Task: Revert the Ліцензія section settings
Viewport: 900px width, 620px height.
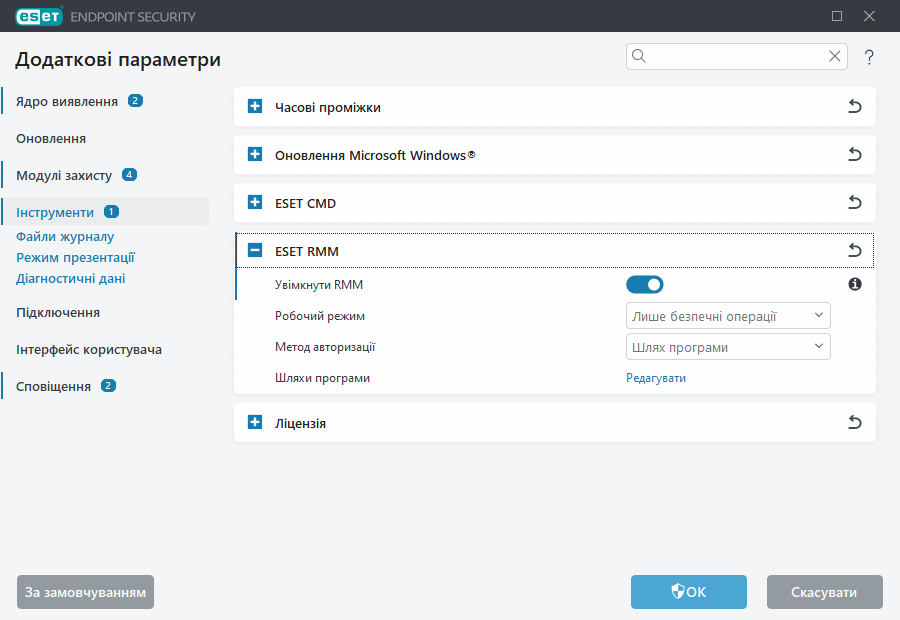Action: click(855, 422)
